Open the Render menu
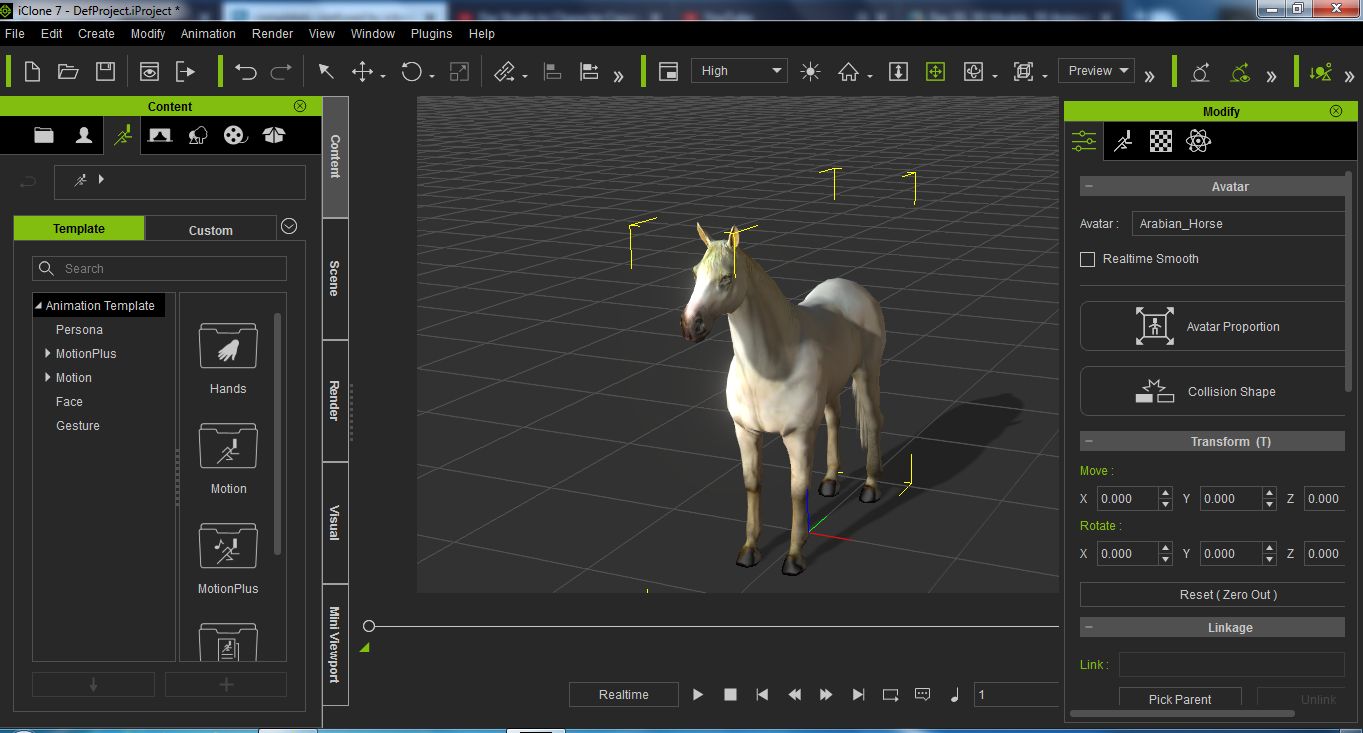This screenshot has height=733, width=1363. coord(272,33)
